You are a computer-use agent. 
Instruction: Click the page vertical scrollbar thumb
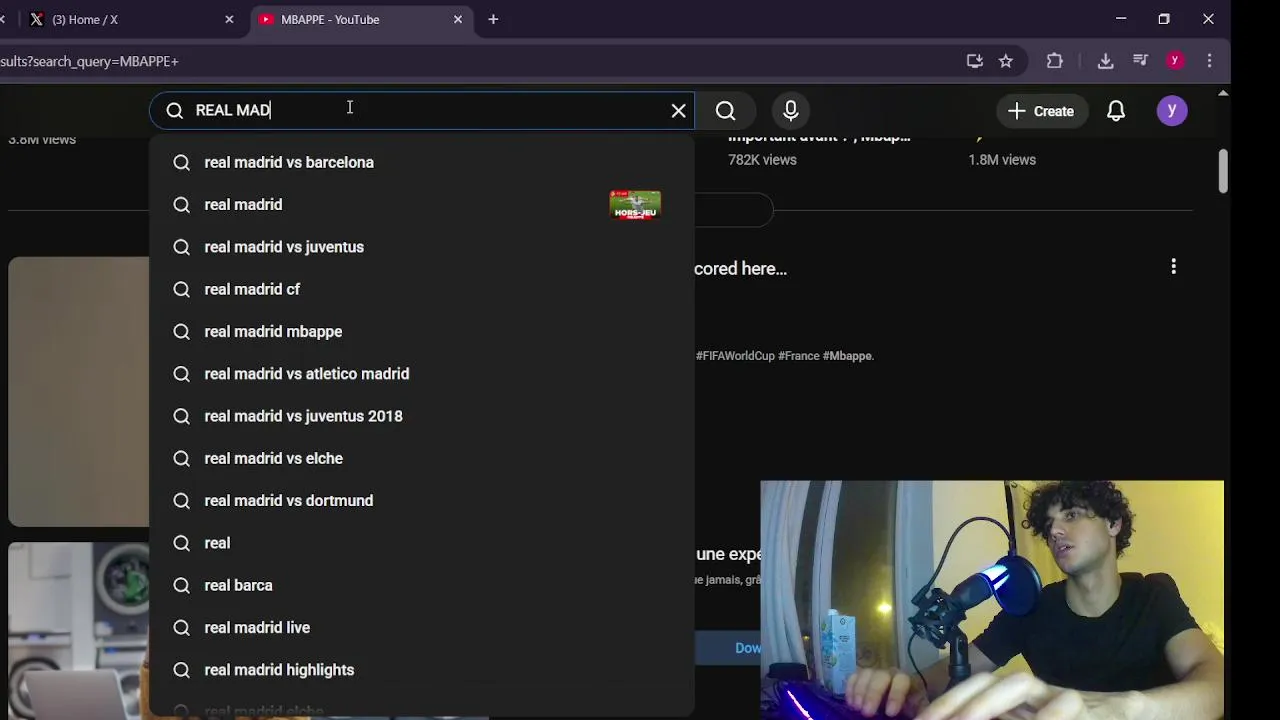[x=1223, y=171]
